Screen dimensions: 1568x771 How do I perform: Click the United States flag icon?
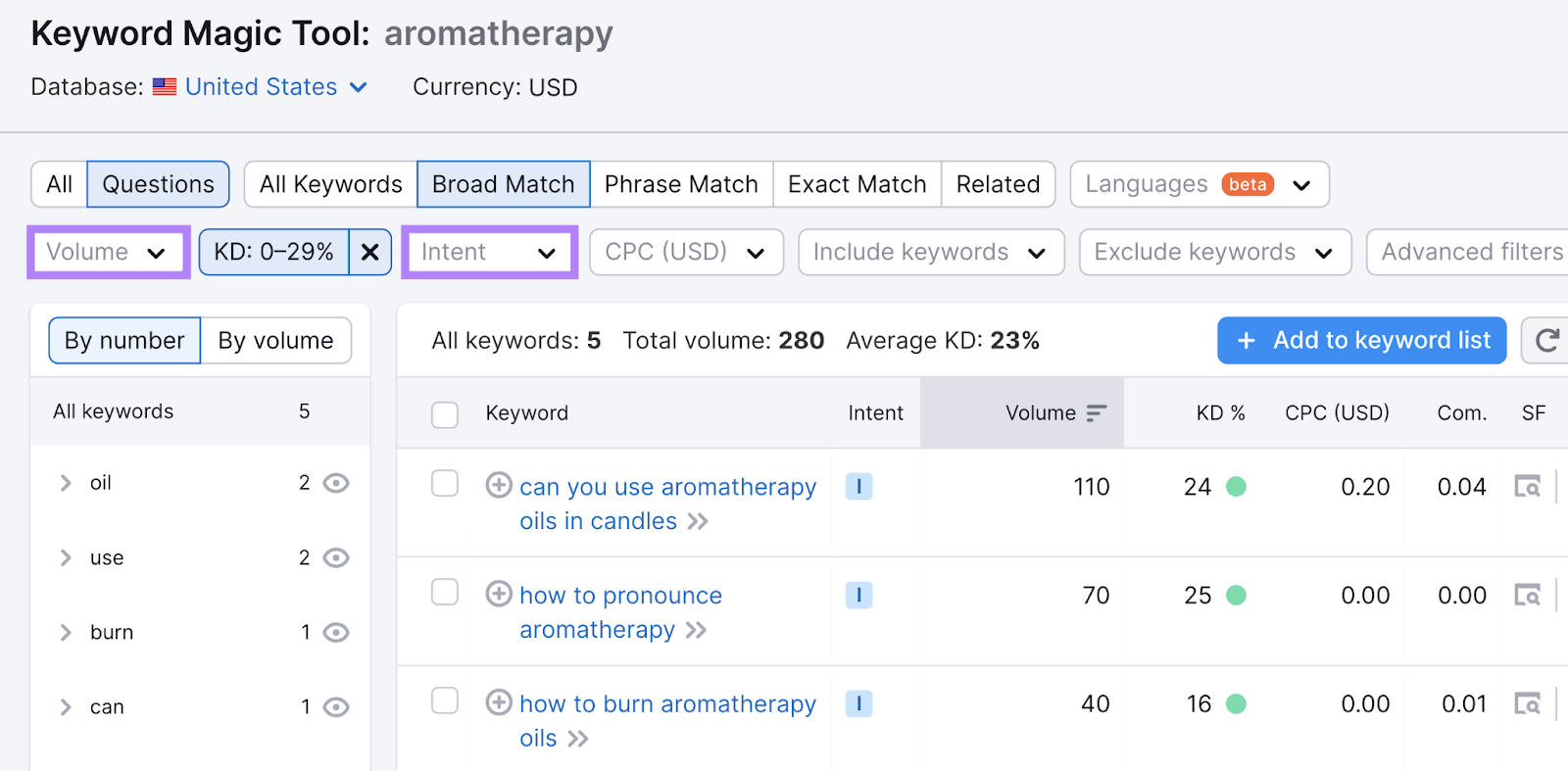pyautogui.click(x=165, y=86)
